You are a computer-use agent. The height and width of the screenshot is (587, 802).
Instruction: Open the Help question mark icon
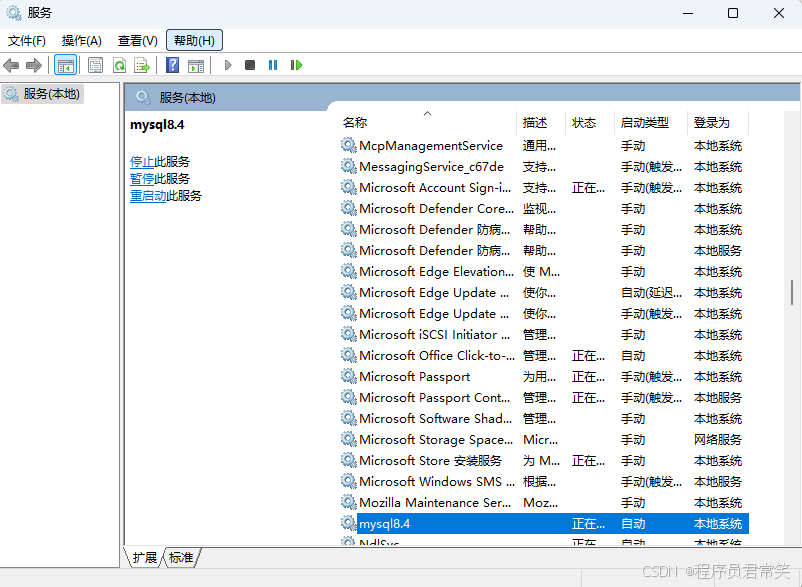click(x=173, y=65)
